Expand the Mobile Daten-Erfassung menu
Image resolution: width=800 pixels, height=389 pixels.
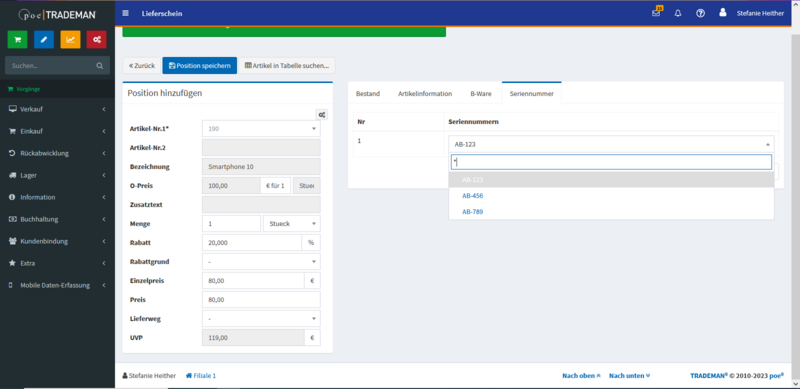57,285
